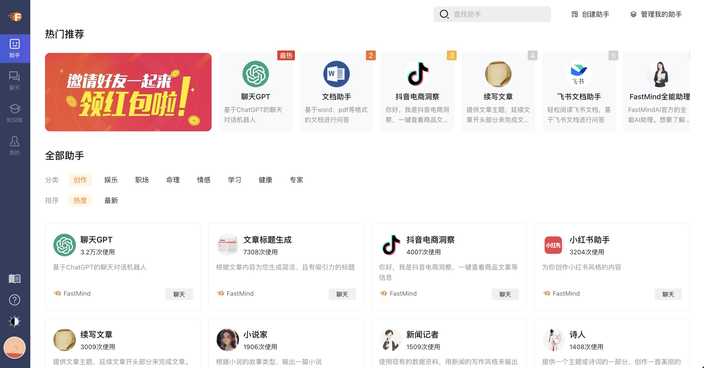Open the recommended 抖音电商洞察 TikTok icon

click(x=418, y=74)
